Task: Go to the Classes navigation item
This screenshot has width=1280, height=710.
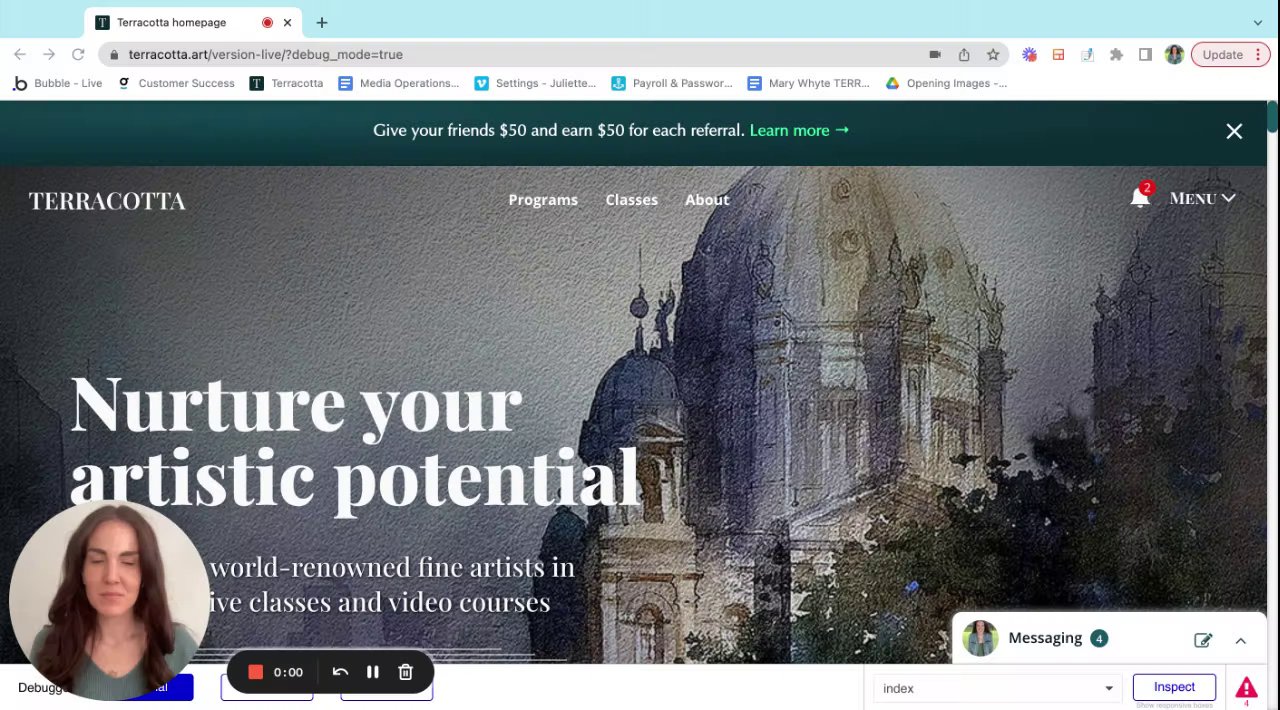Action: pyautogui.click(x=631, y=200)
